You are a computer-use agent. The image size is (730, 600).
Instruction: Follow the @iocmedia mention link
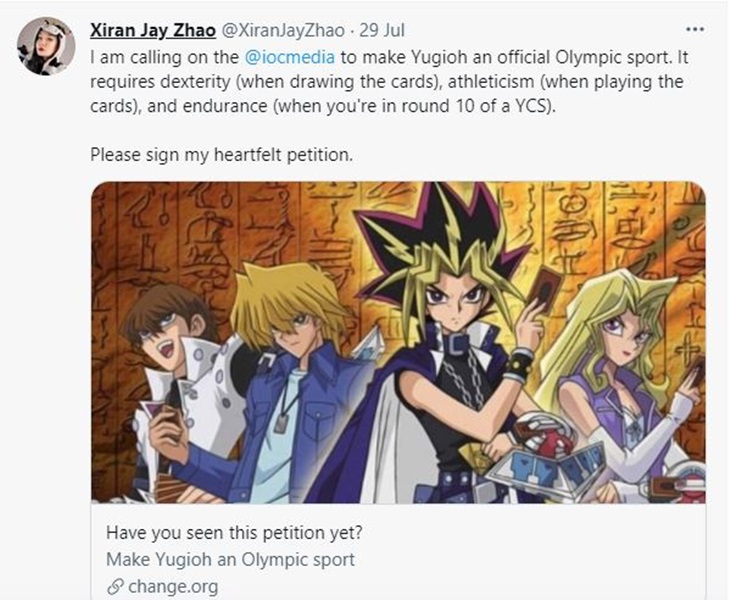click(289, 57)
